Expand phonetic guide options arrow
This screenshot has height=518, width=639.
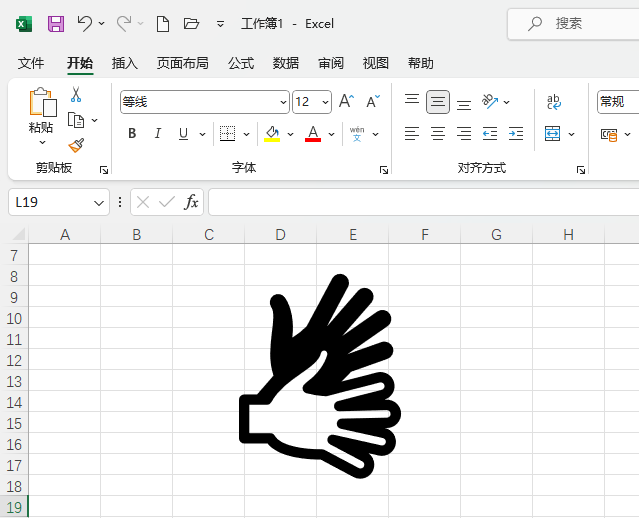[376, 134]
